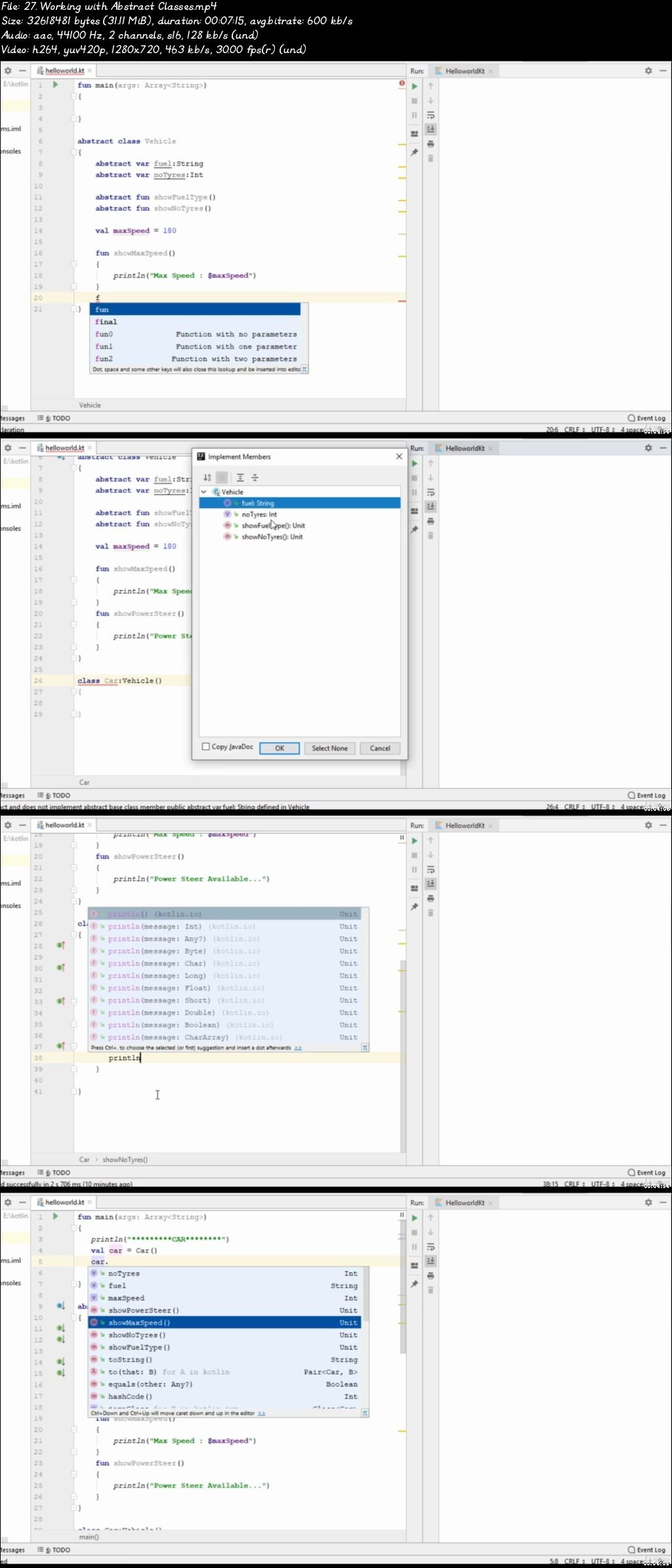Click Clear All trash icon in println-suggestions frame Run panel
Screen dimensions: 672x1568
pos(430,913)
